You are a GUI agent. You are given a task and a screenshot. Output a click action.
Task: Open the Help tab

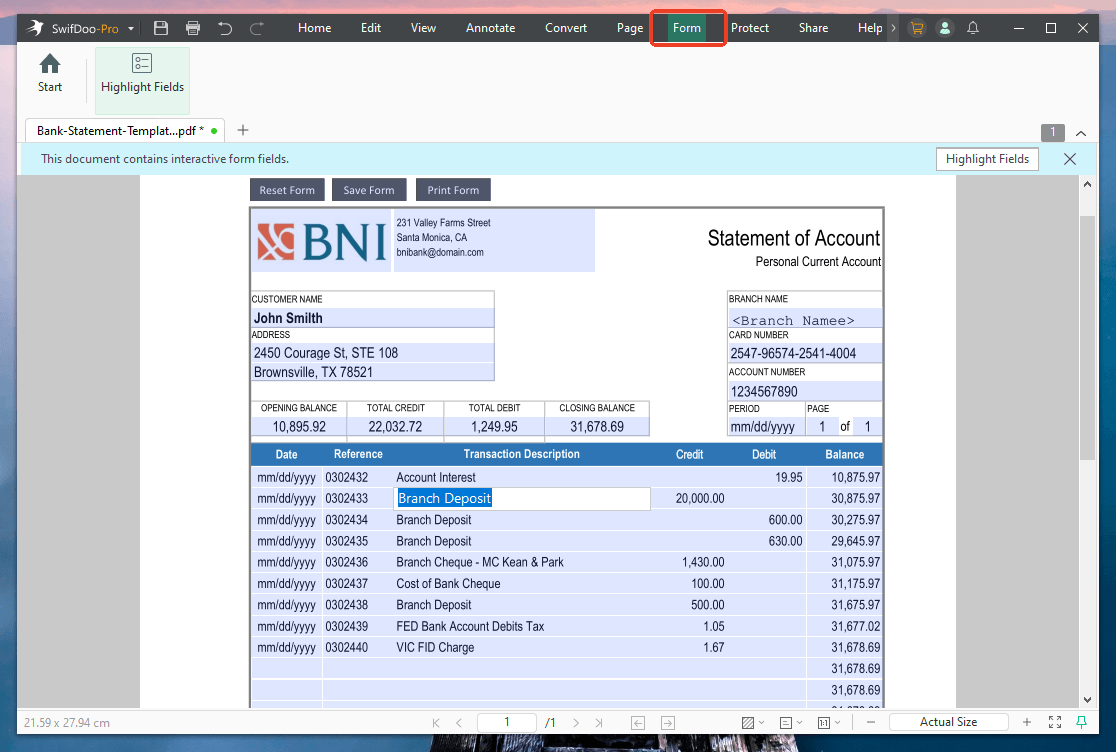(870, 28)
